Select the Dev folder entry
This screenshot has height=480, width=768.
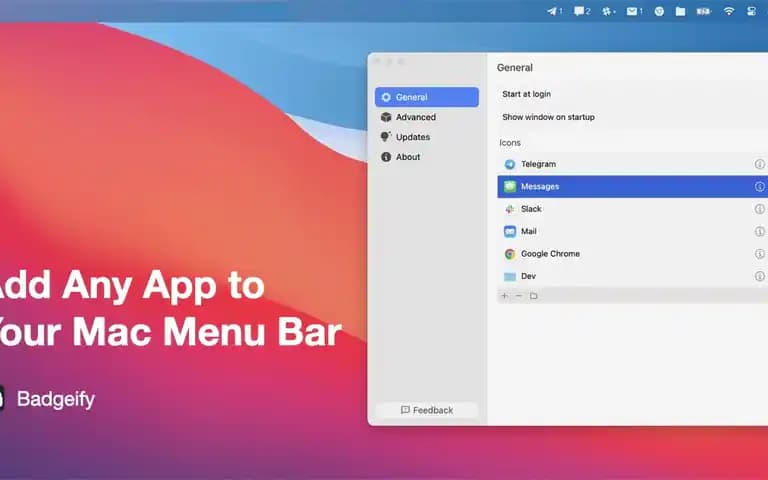point(632,276)
